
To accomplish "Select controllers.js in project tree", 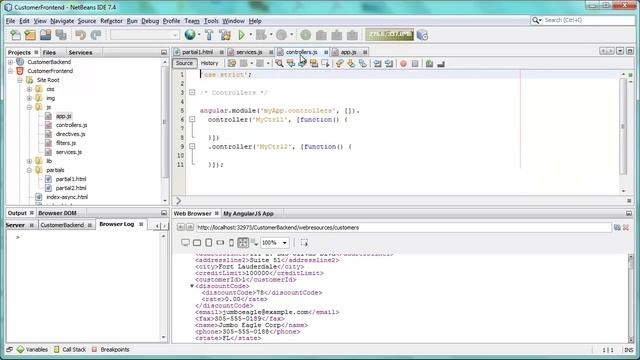I will coord(71,125).
